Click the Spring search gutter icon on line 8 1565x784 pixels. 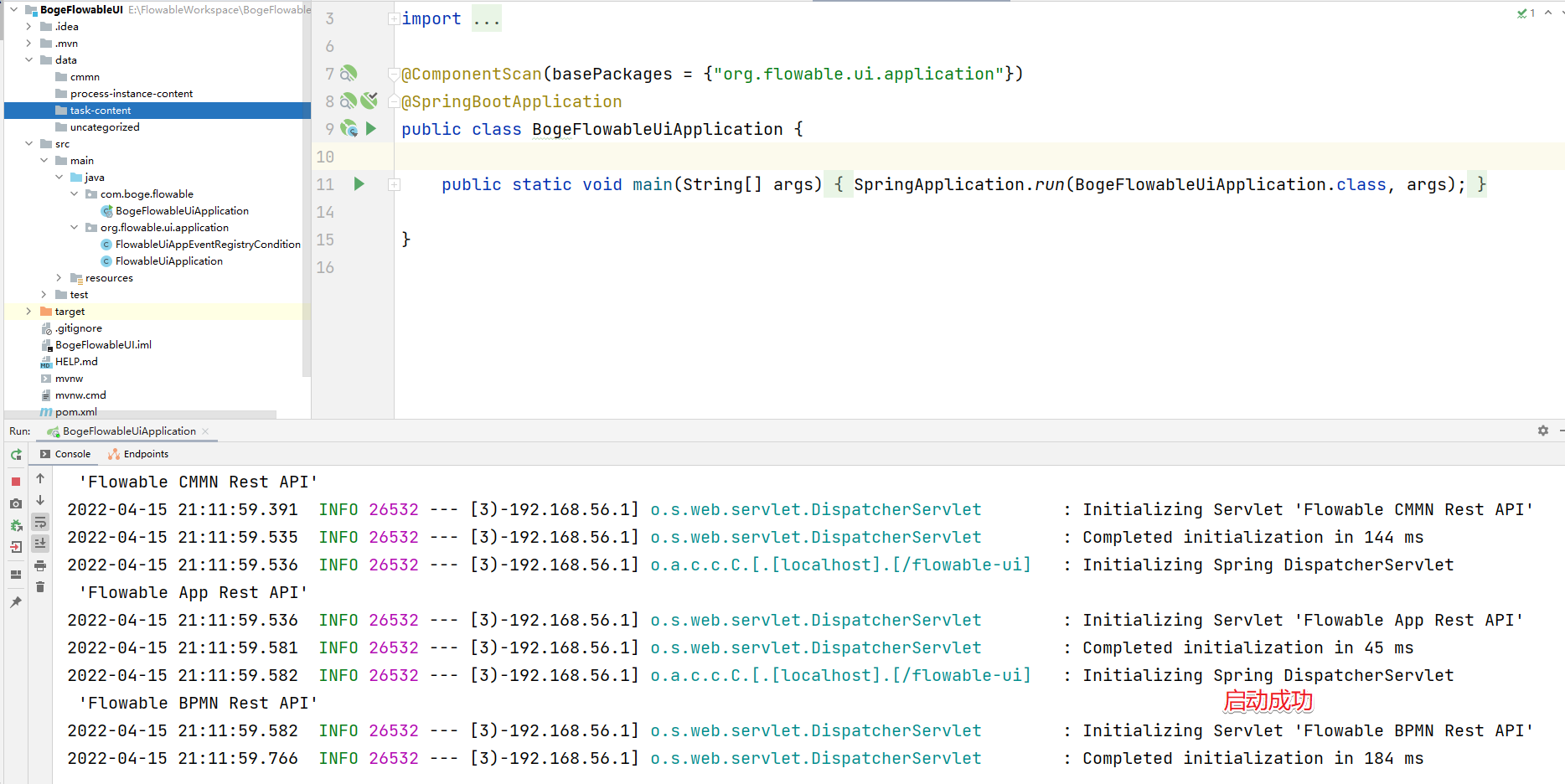click(349, 101)
